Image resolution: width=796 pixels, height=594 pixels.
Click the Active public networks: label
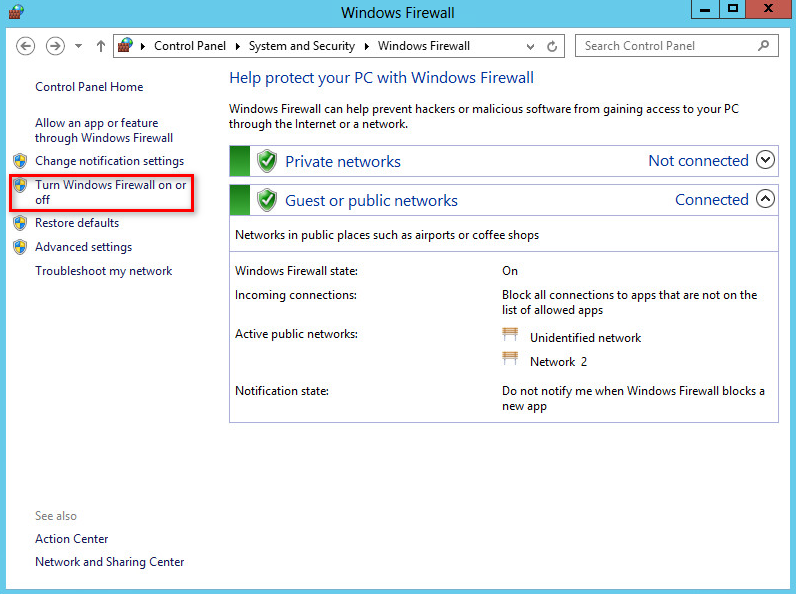click(296, 334)
